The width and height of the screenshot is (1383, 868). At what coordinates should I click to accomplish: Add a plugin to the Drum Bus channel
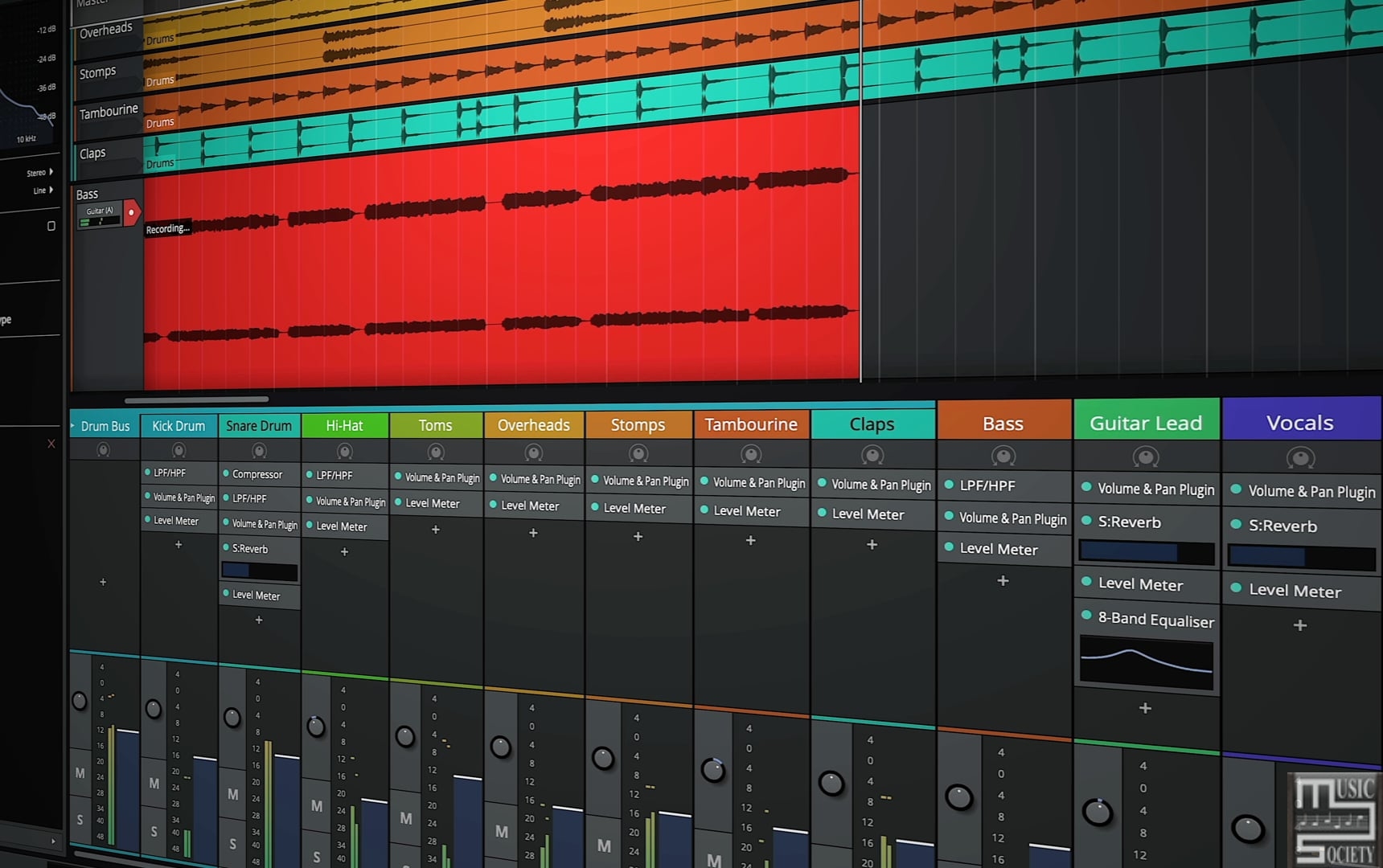(x=103, y=582)
